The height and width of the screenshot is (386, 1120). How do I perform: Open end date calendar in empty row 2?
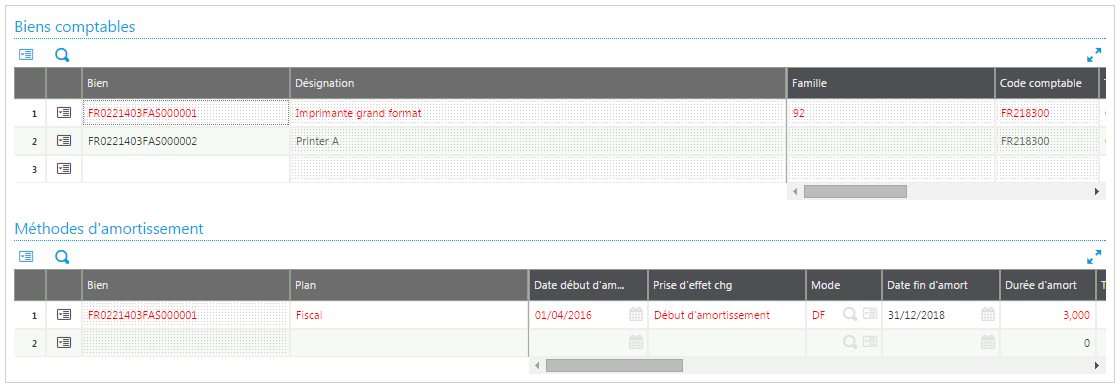point(987,342)
